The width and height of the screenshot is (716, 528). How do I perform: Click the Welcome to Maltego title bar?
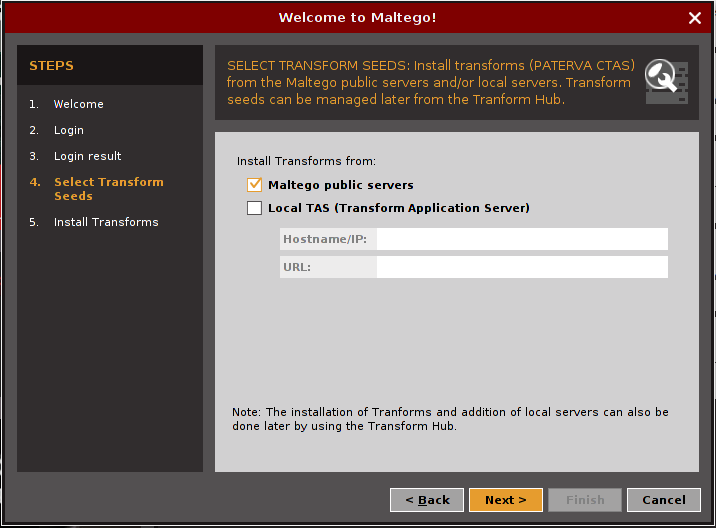coord(357,18)
